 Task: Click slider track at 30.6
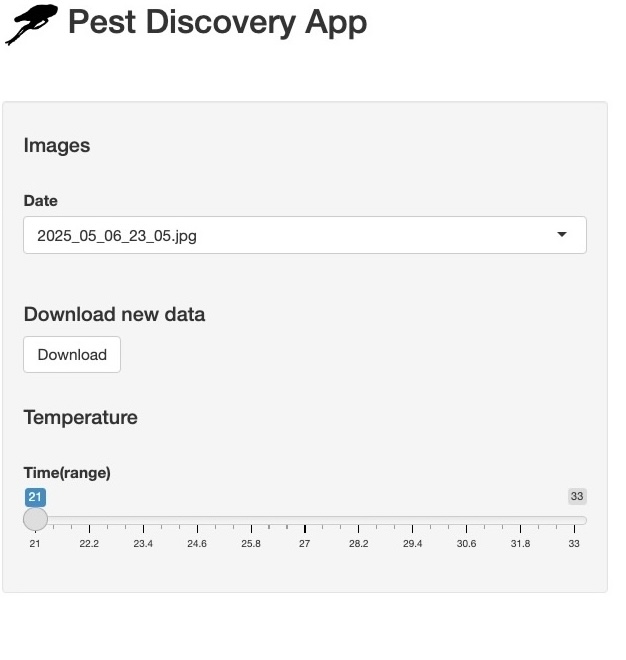click(466, 521)
